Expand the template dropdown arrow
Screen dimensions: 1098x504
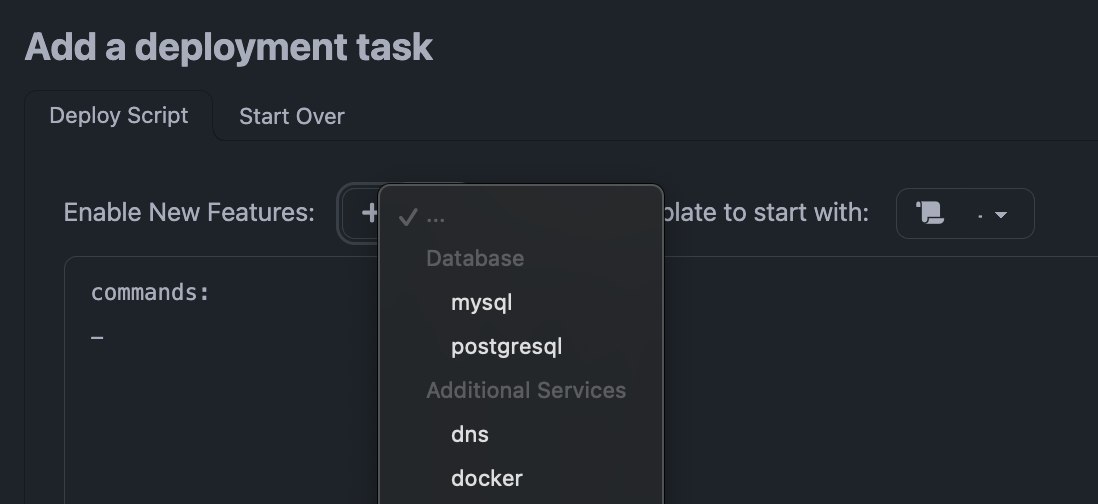[1000, 214]
